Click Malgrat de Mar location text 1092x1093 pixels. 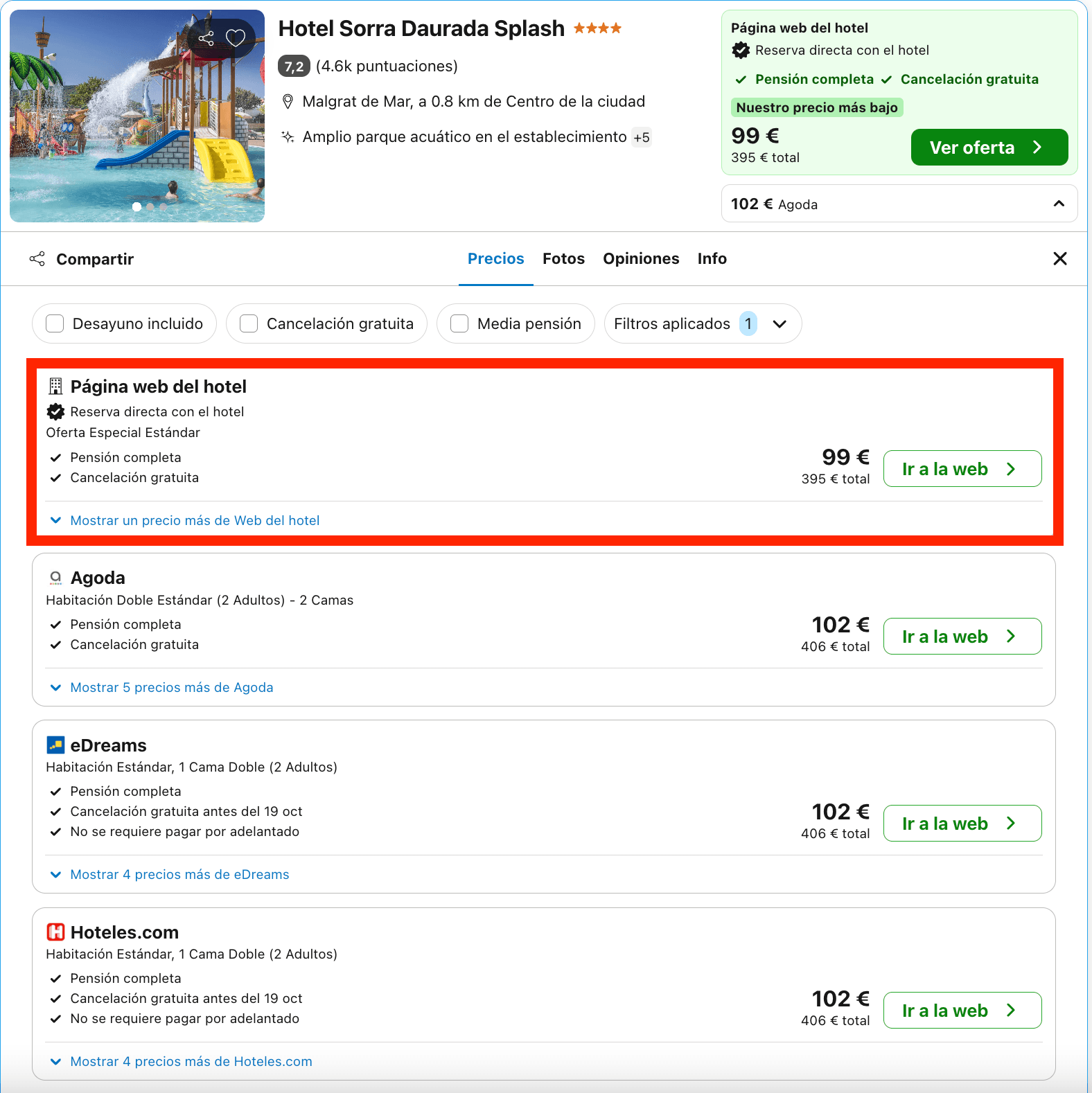[x=474, y=102]
